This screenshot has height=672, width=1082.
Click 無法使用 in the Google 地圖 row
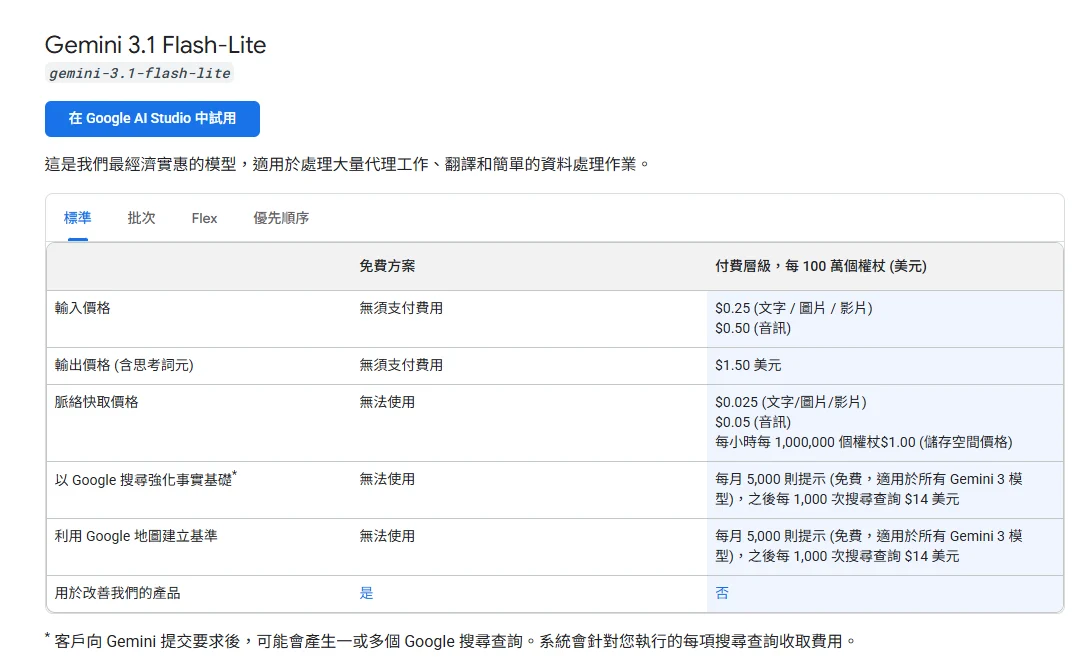(387, 536)
